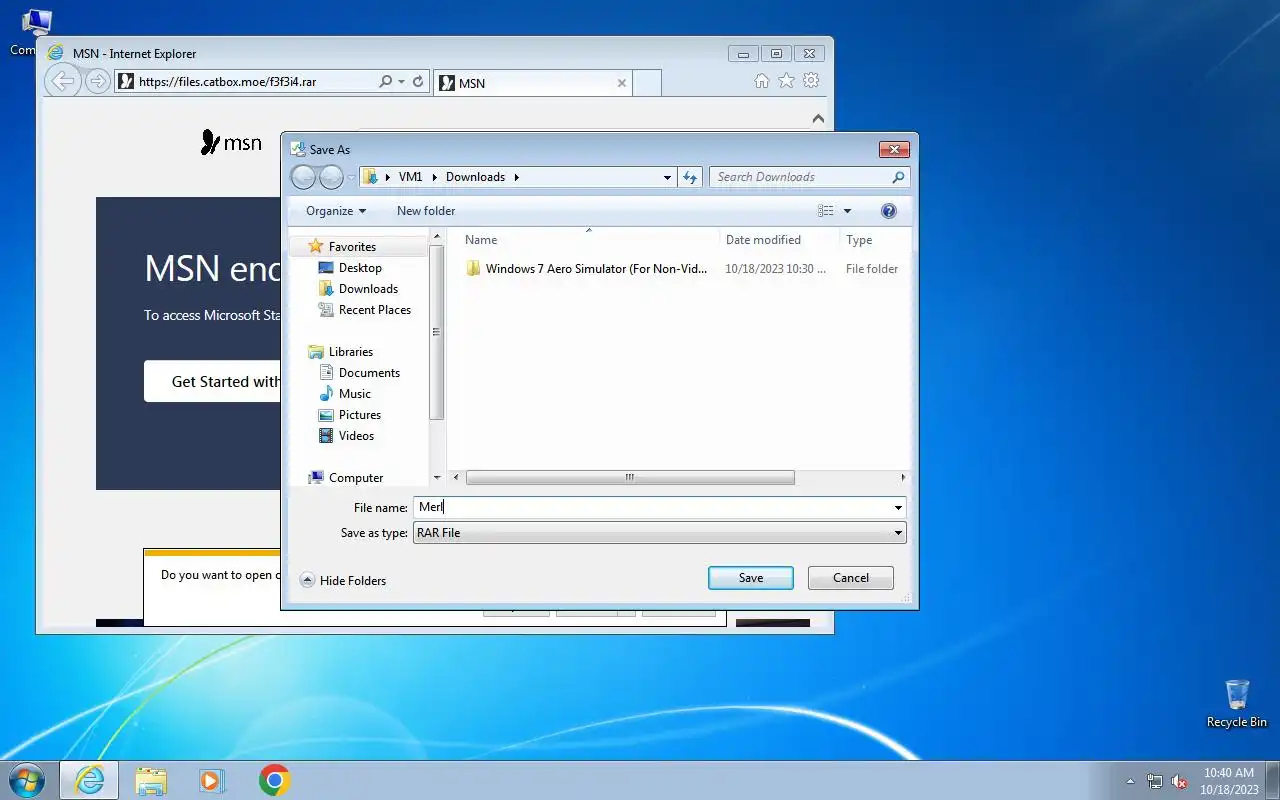Screen dimensions: 1280x800
Task: Open File name dropdown arrow
Action: click(x=898, y=508)
